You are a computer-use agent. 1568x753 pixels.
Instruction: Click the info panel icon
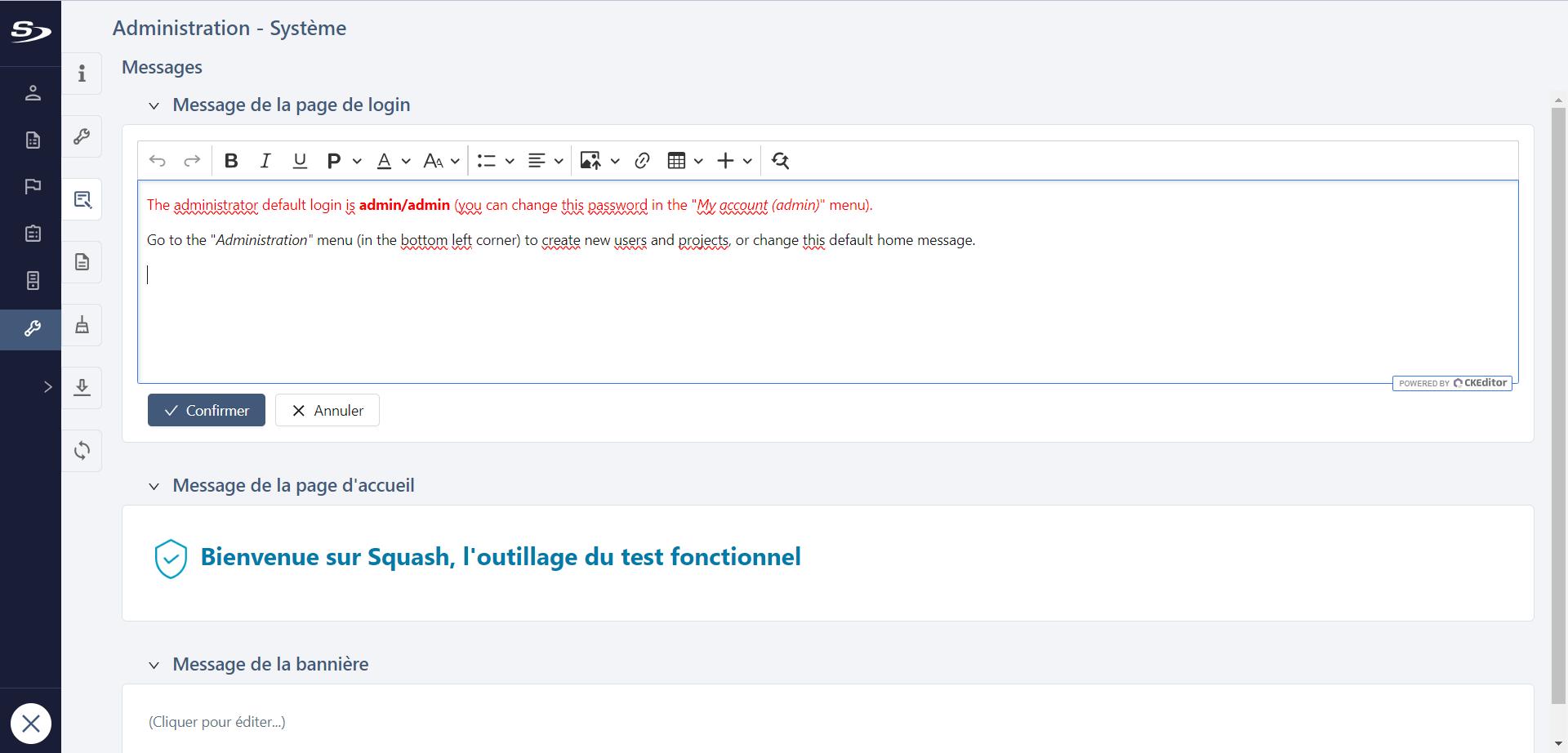point(82,74)
